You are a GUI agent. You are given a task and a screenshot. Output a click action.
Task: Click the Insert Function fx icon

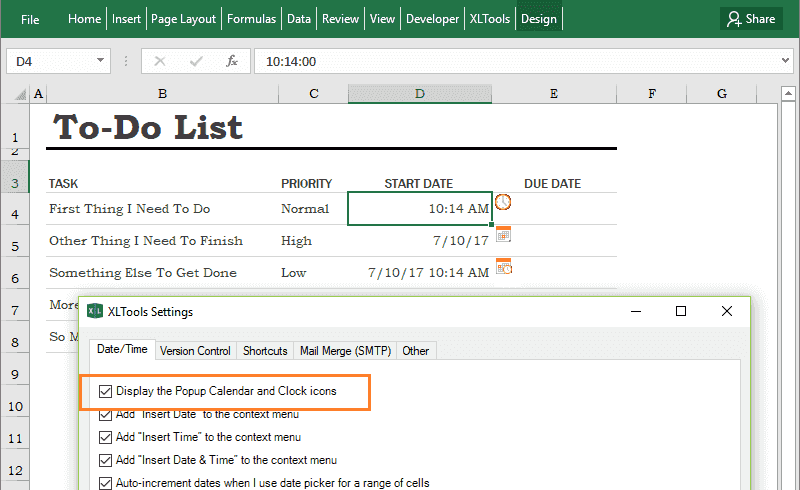232,61
